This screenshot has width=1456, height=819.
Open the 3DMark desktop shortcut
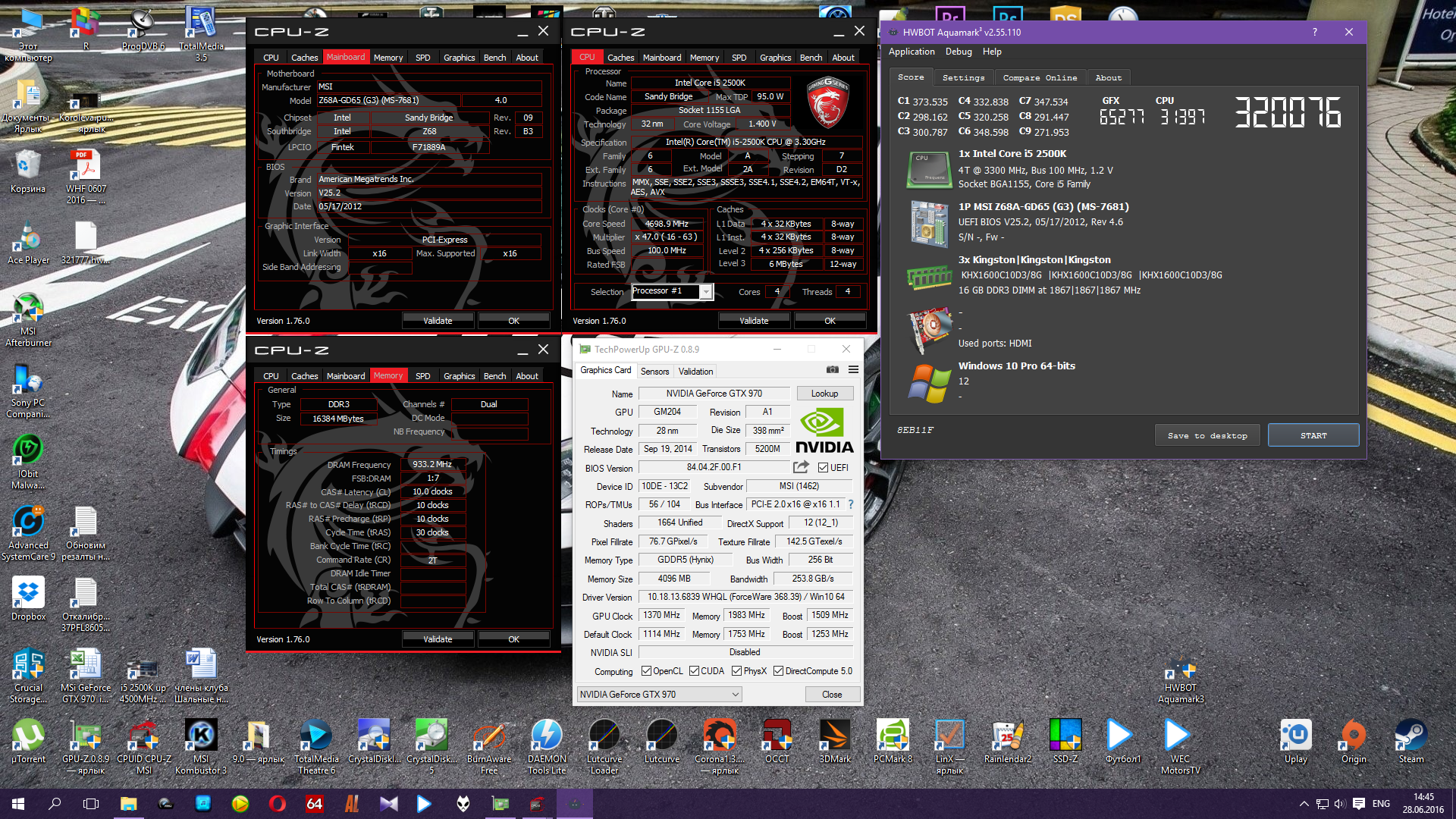point(834,741)
